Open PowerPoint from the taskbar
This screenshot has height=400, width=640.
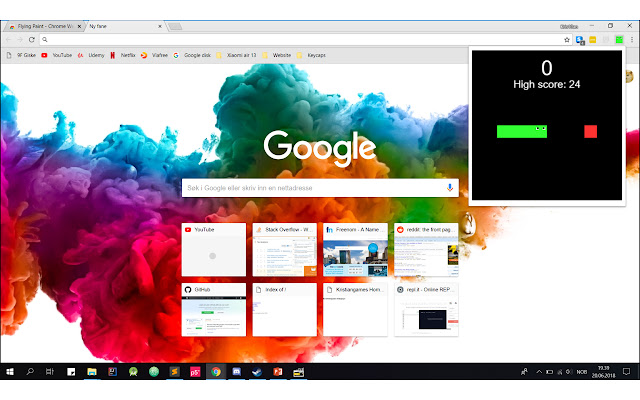(x=278, y=371)
